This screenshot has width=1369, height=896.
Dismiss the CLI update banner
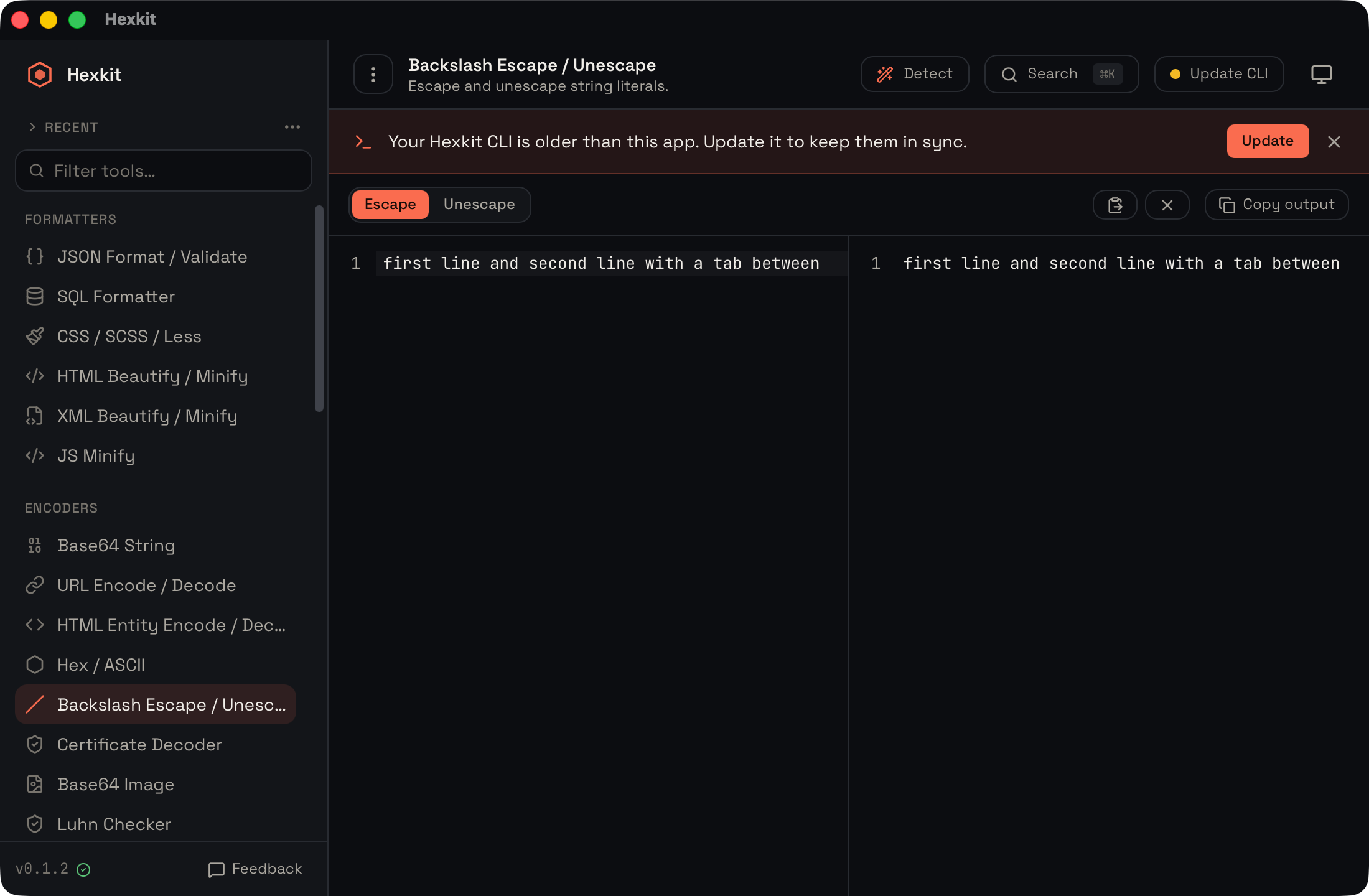pos(1334,142)
